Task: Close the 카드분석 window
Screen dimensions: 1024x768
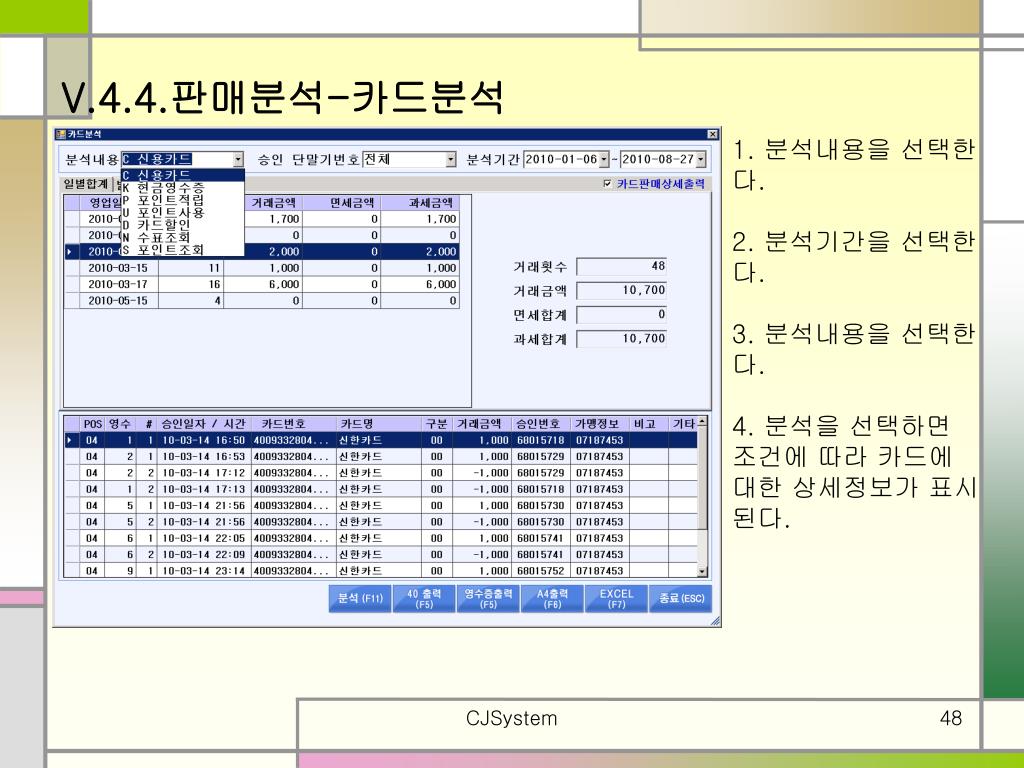Action: tap(712, 134)
